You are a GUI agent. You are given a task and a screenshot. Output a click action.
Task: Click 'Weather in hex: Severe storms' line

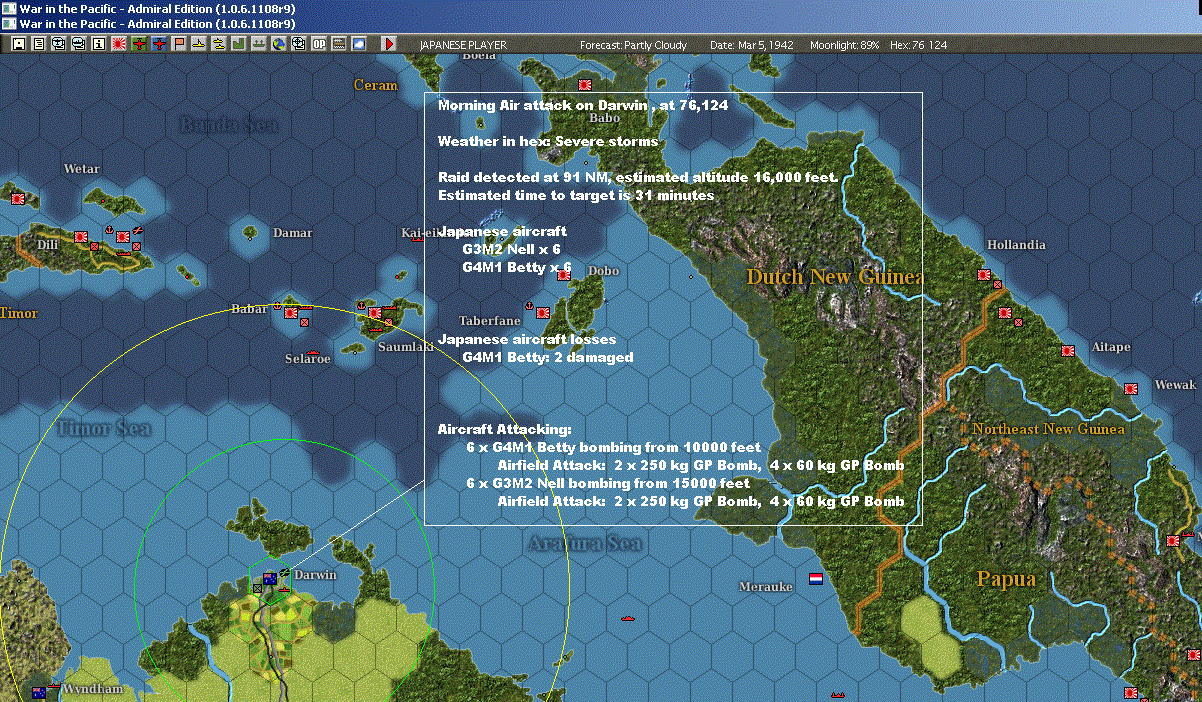(548, 142)
